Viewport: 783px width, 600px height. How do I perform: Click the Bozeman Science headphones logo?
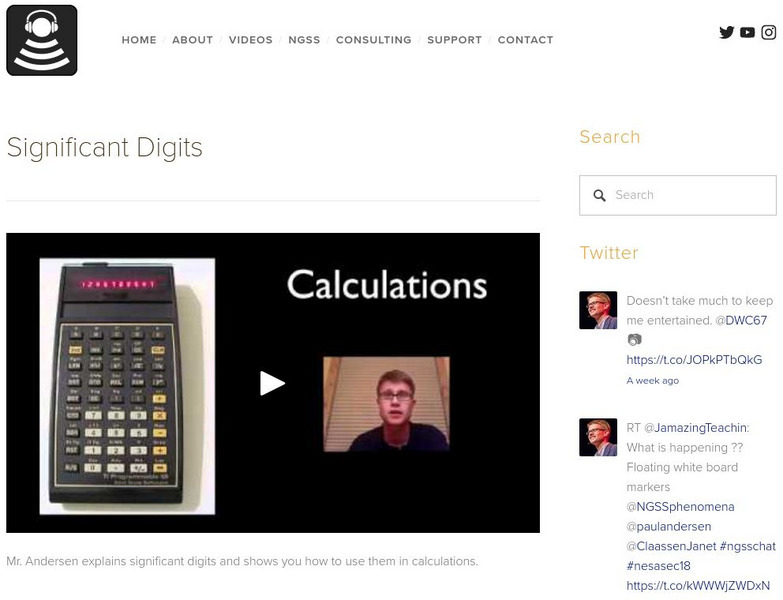tap(42, 40)
